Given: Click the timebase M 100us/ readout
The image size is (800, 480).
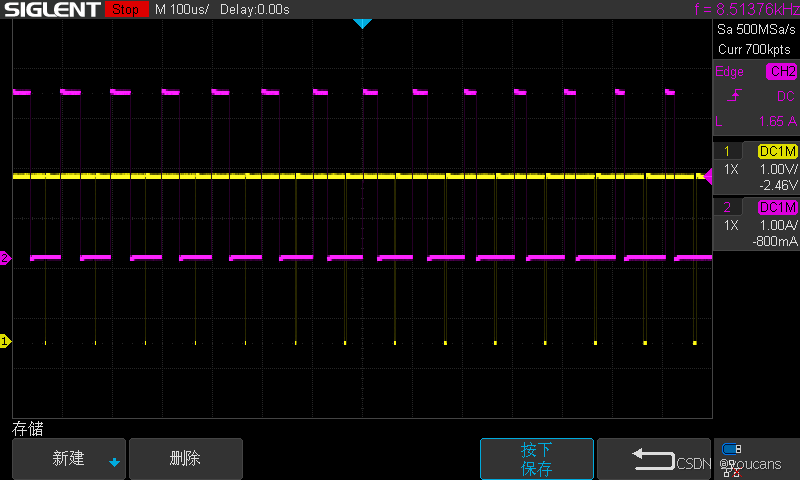Looking at the screenshot, I should point(182,10).
